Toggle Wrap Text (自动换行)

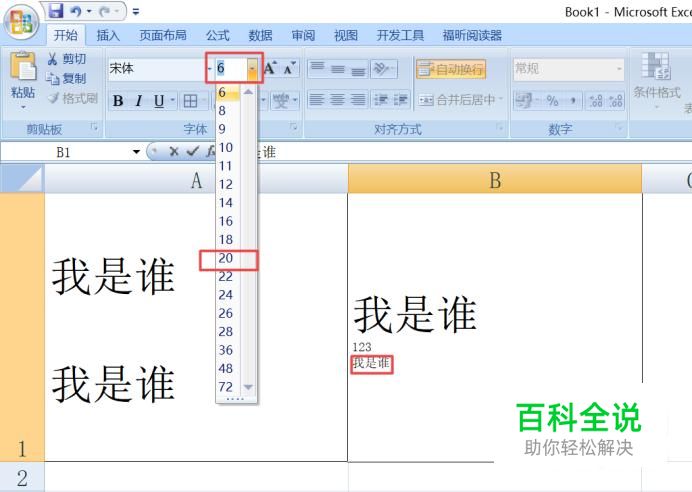(x=450, y=69)
